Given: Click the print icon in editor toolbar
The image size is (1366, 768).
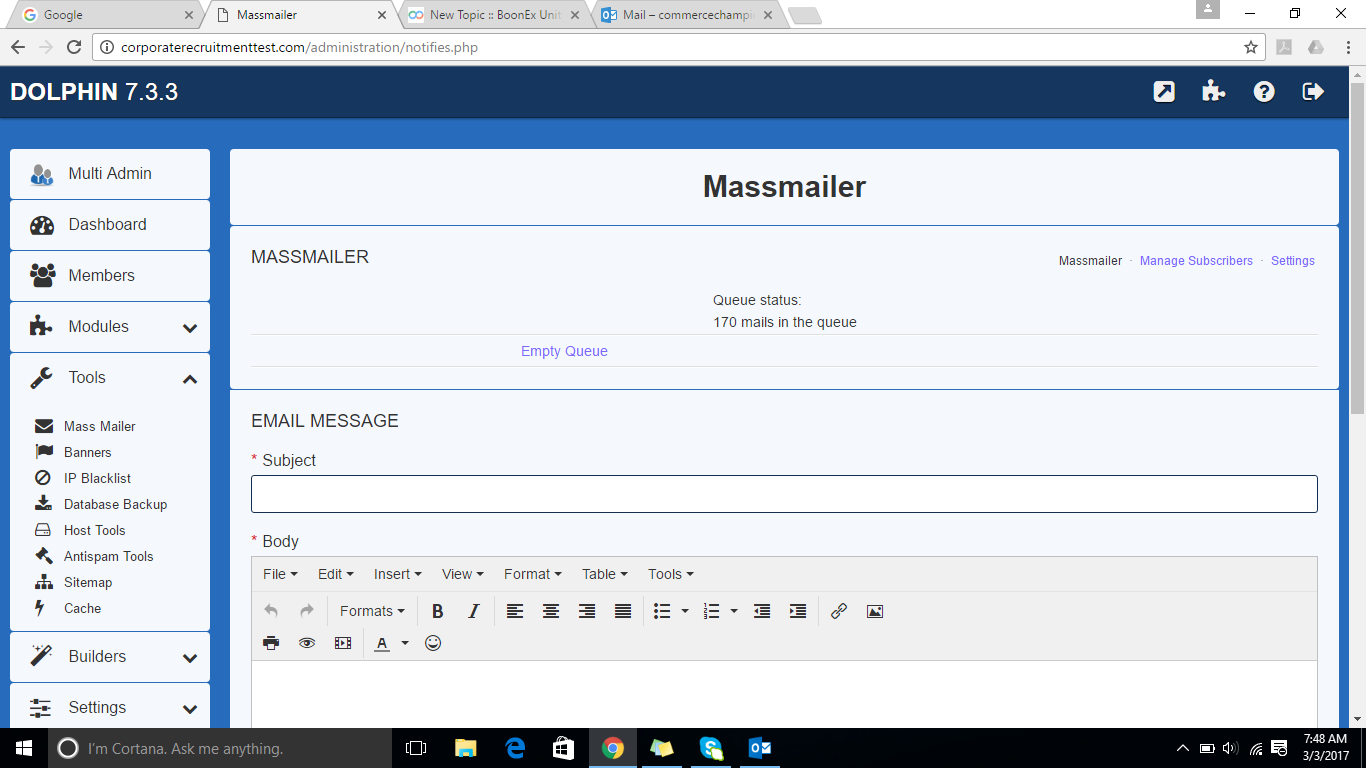Looking at the screenshot, I should coord(271,643).
